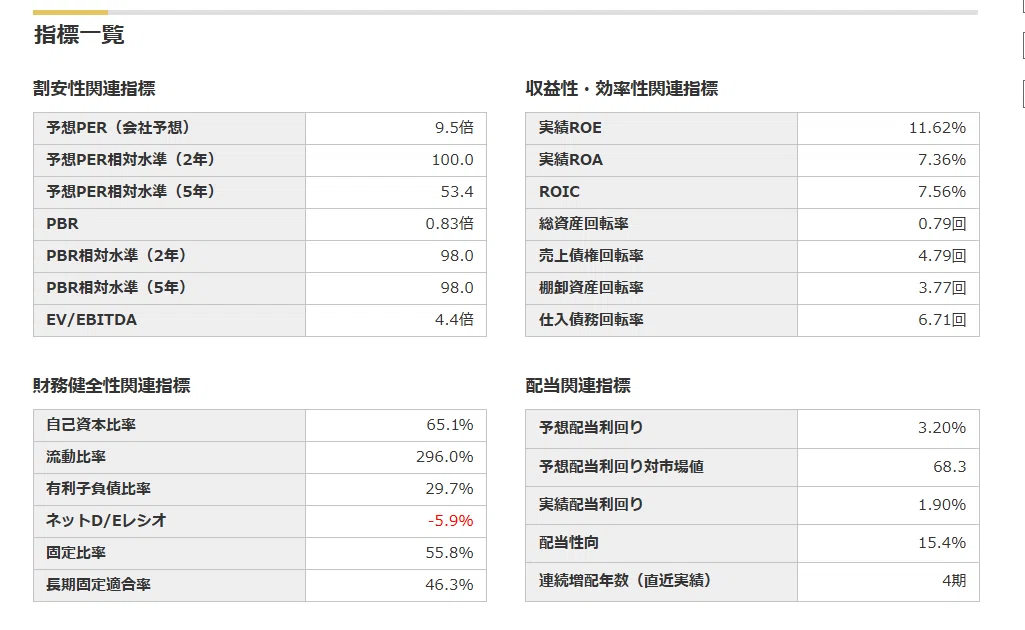1025x630 pixels.
Task: Select the 配当性向 value 15.4%
Action: click(942, 542)
